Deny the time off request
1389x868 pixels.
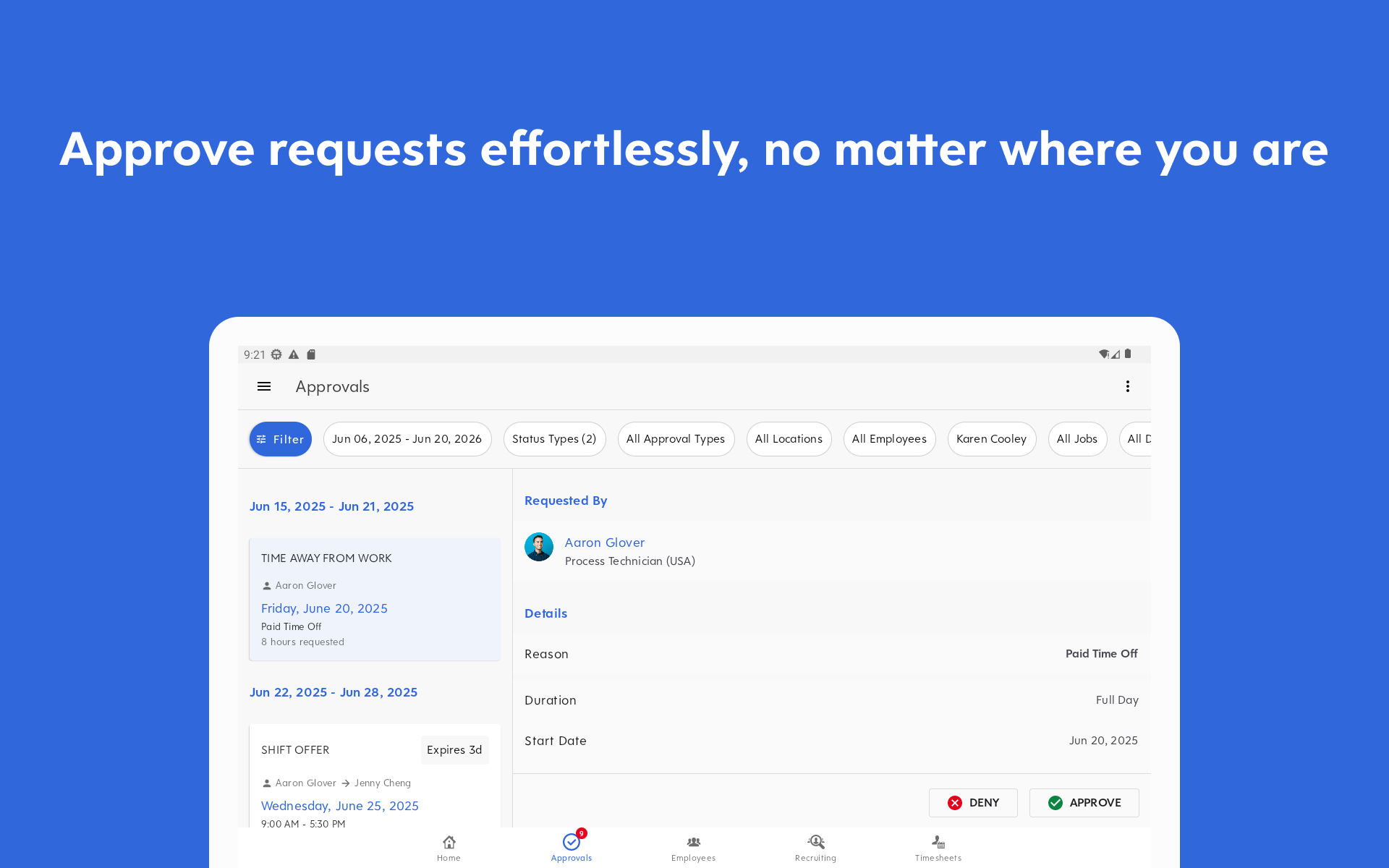point(973,803)
